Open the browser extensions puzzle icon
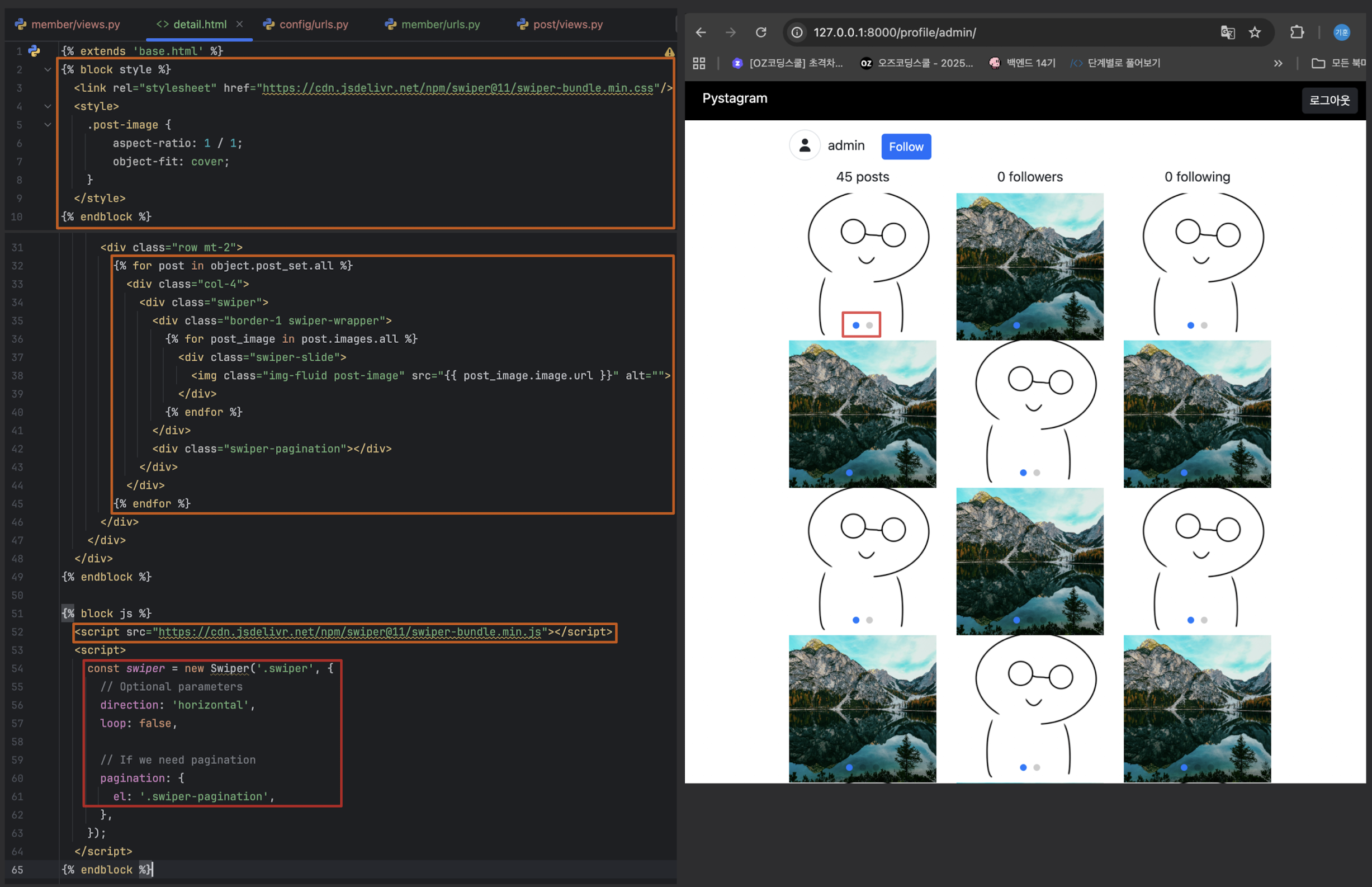 [1297, 32]
